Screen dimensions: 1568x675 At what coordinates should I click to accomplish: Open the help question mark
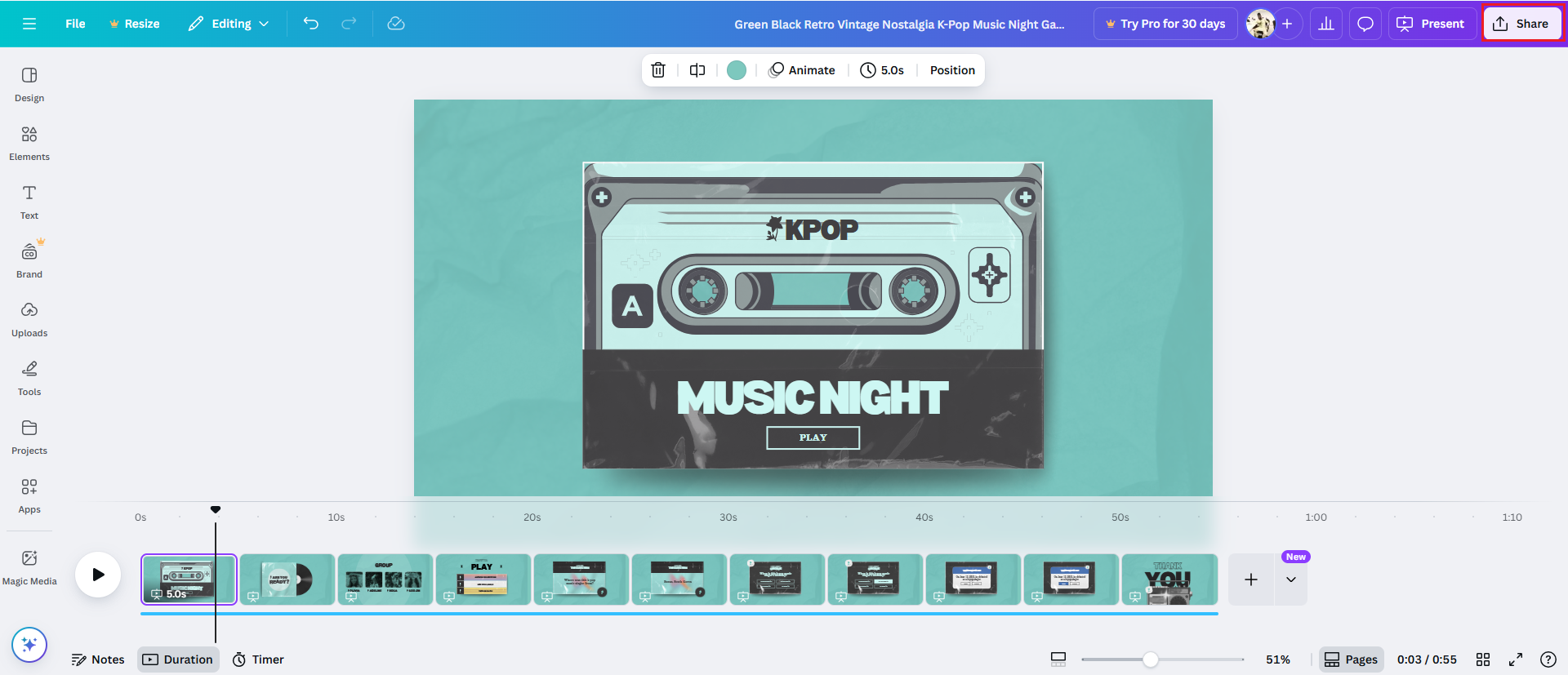pyautogui.click(x=1548, y=659)
